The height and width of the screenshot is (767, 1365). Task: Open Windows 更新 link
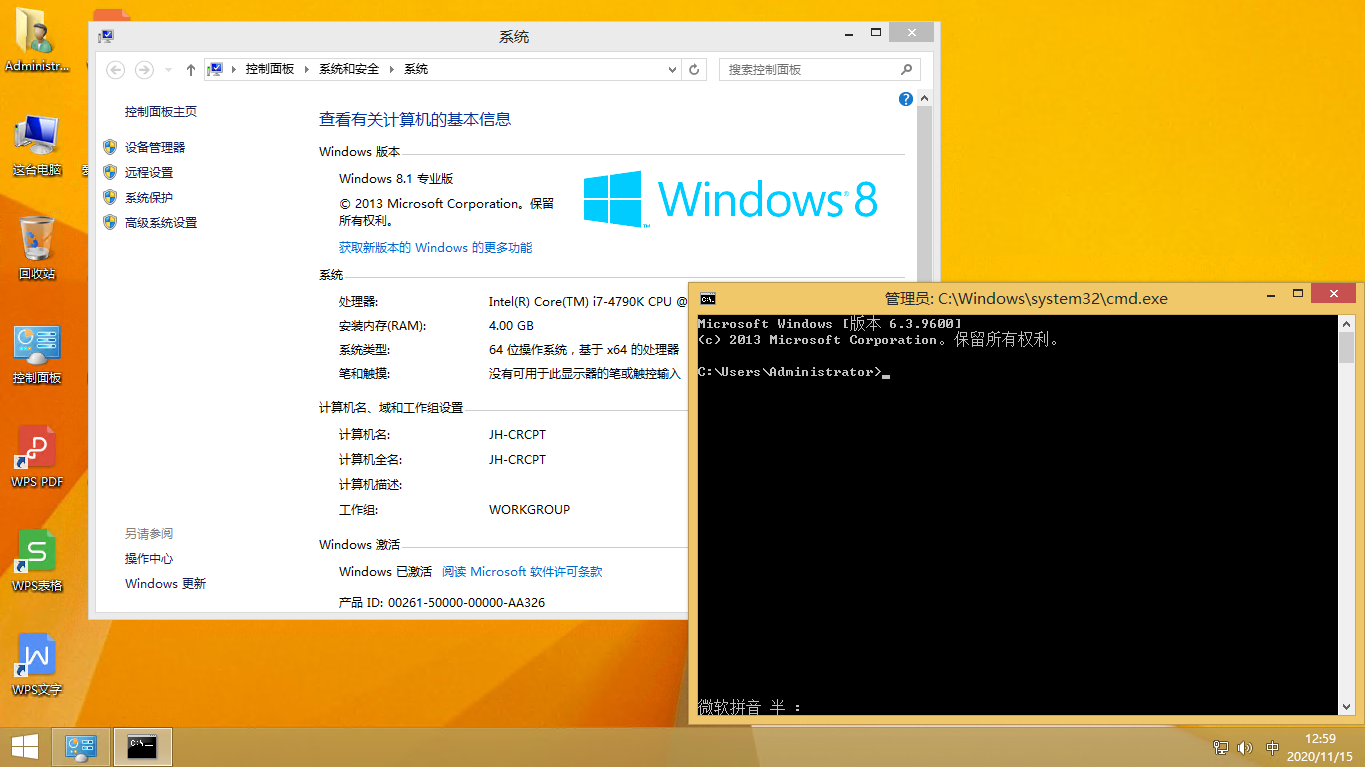165,584
